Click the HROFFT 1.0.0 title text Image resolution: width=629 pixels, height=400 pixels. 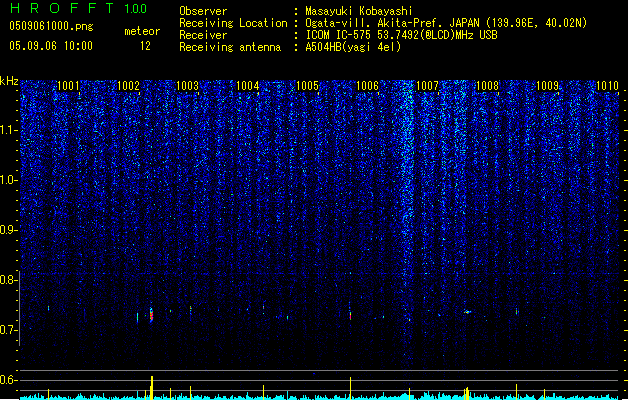78,8
